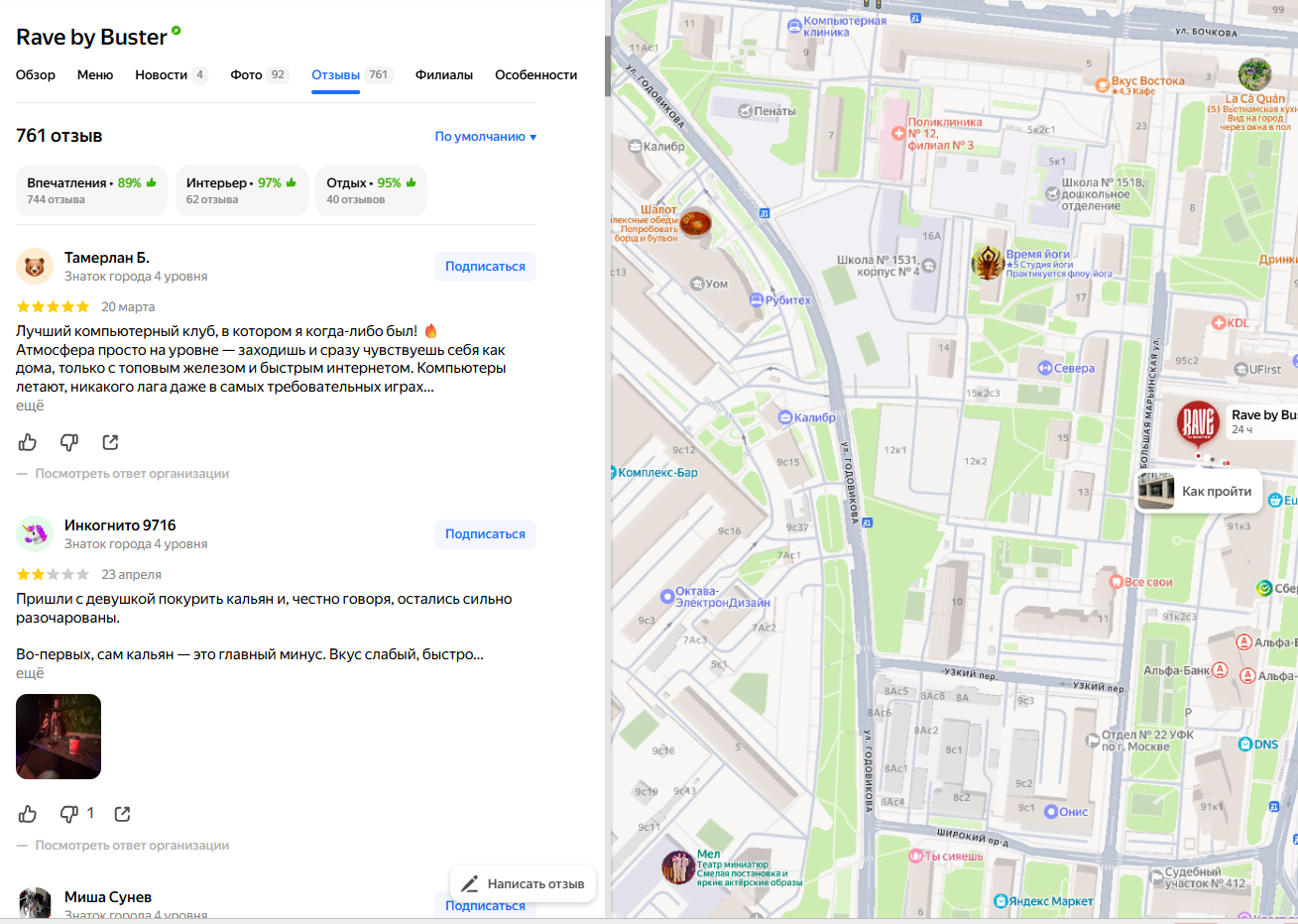
Task: Go to the Новости tab
Action: coord(171,75)
